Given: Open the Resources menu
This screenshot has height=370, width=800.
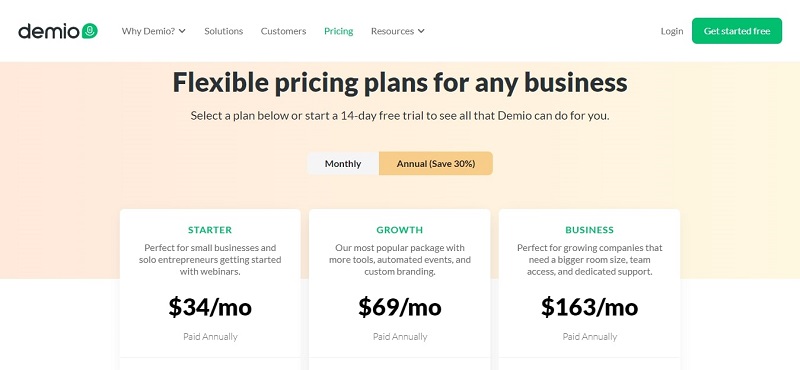Looking at the screenshot, I should [397, 31].
